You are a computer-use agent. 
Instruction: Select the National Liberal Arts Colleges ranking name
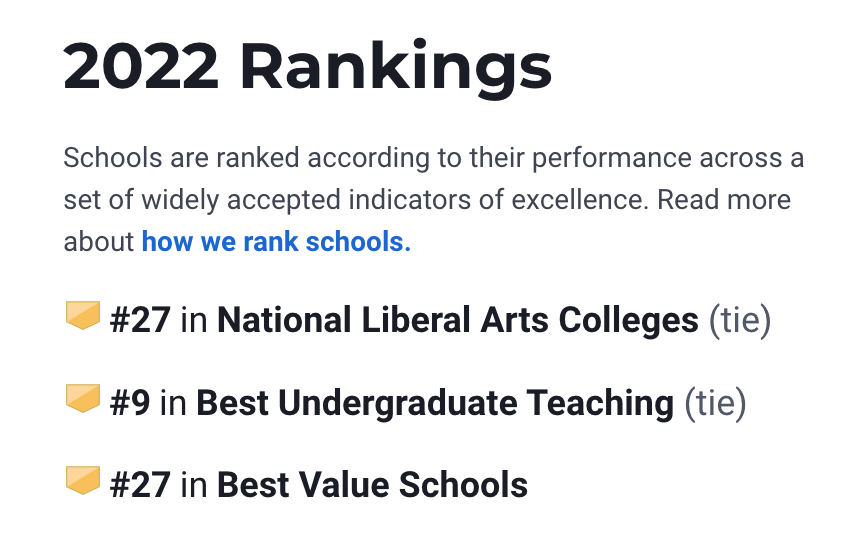(457, 321)
